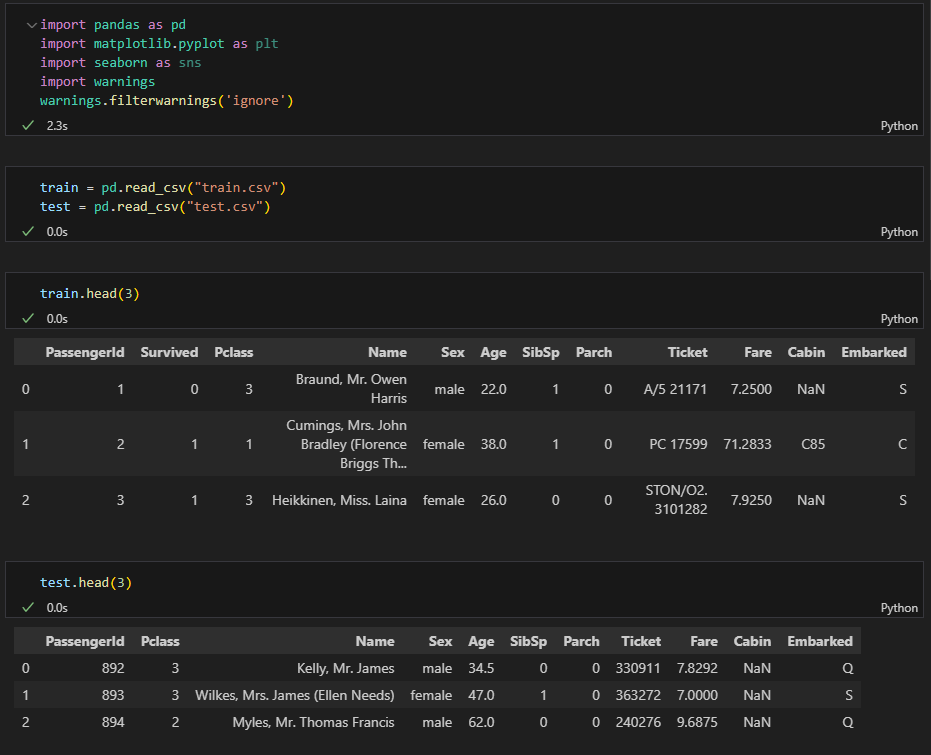Screen dimensions: 931x755
Task: Click PassengerId header in the train.head output
Action: point(85,352)
